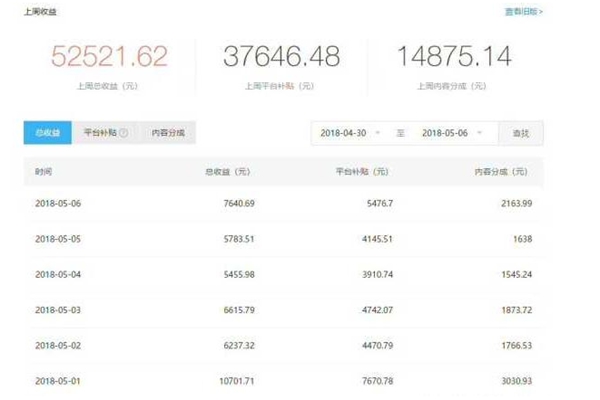Switch to the 内容分成 tab
The image size is (600, 400).
(168, 133)
